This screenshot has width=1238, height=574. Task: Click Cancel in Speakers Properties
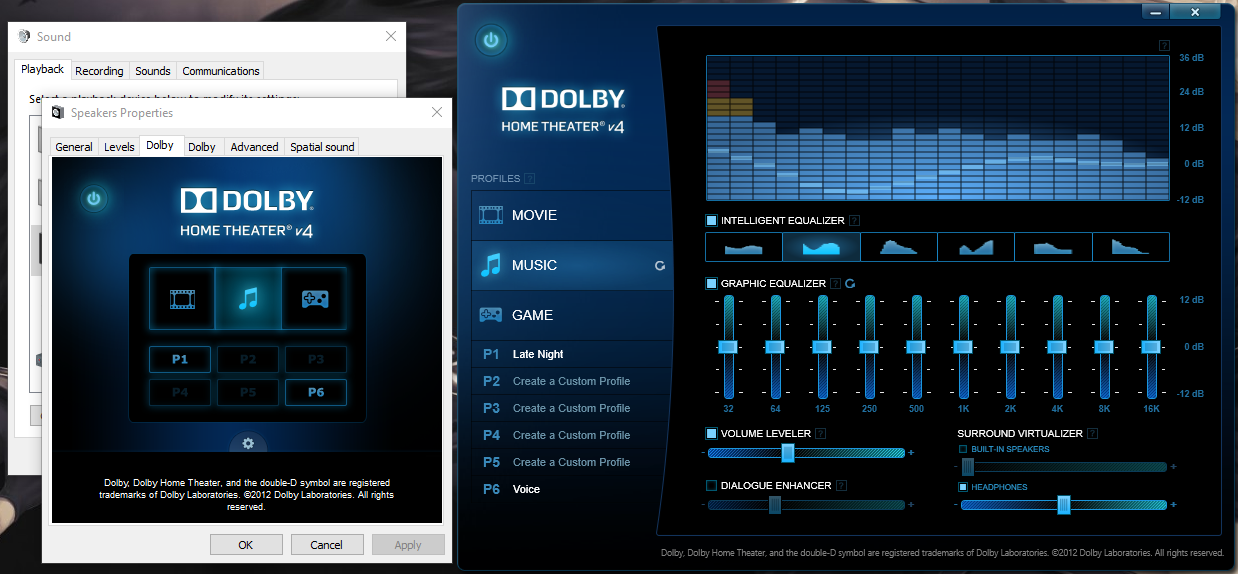327,545
